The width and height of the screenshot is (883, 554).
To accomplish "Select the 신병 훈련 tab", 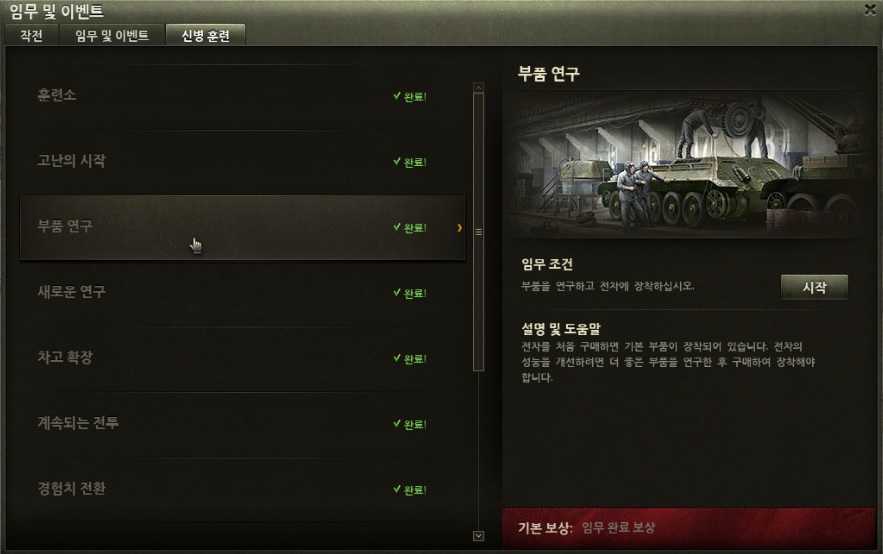I will [x=206, y=35].
